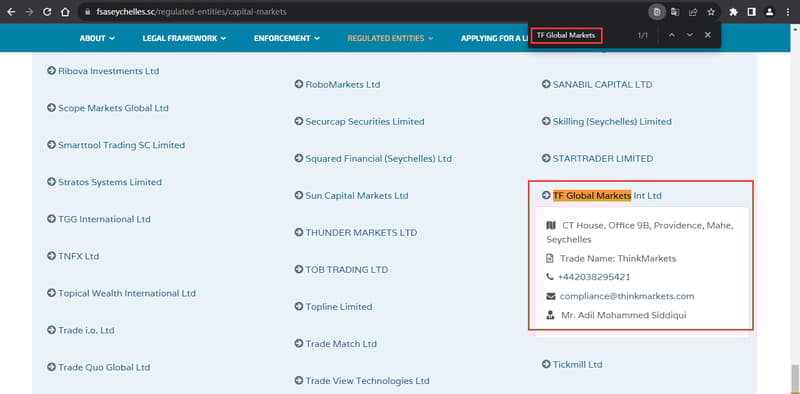Expand the TOB TRADING LTD entry

[x=341, y=269]
